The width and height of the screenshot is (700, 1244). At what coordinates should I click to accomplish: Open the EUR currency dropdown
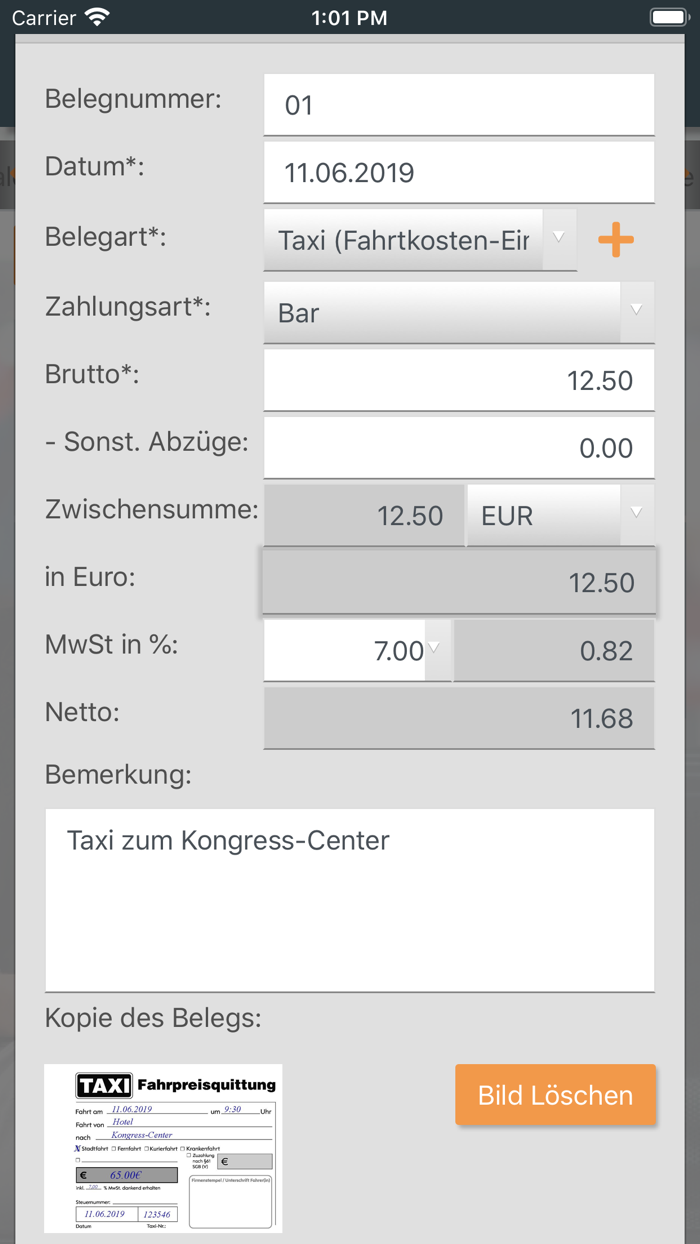[560, 515]
